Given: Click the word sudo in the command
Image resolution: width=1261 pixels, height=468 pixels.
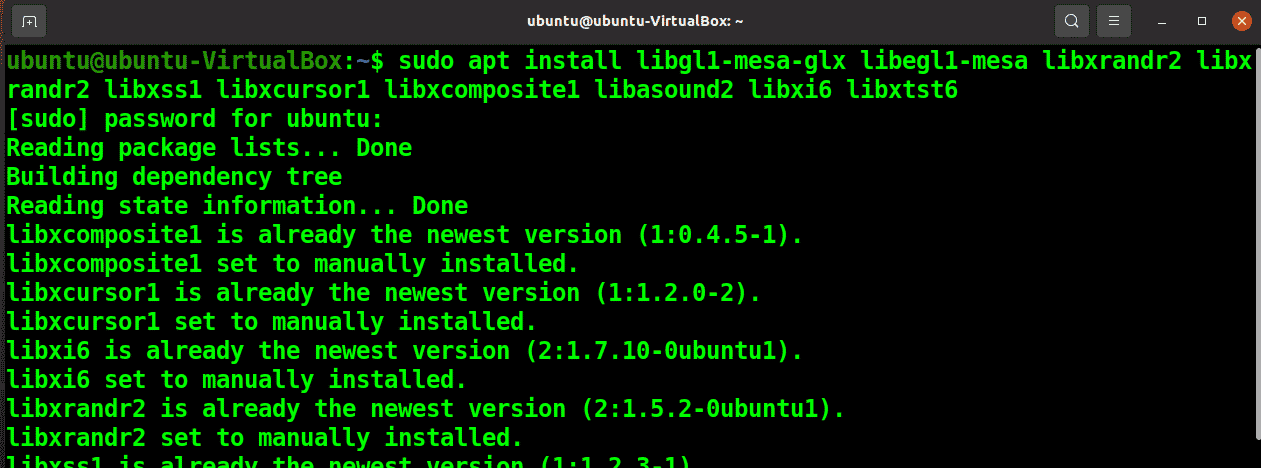Looking at the screenshot, I should pyautogui.click(x=427, y=61).
